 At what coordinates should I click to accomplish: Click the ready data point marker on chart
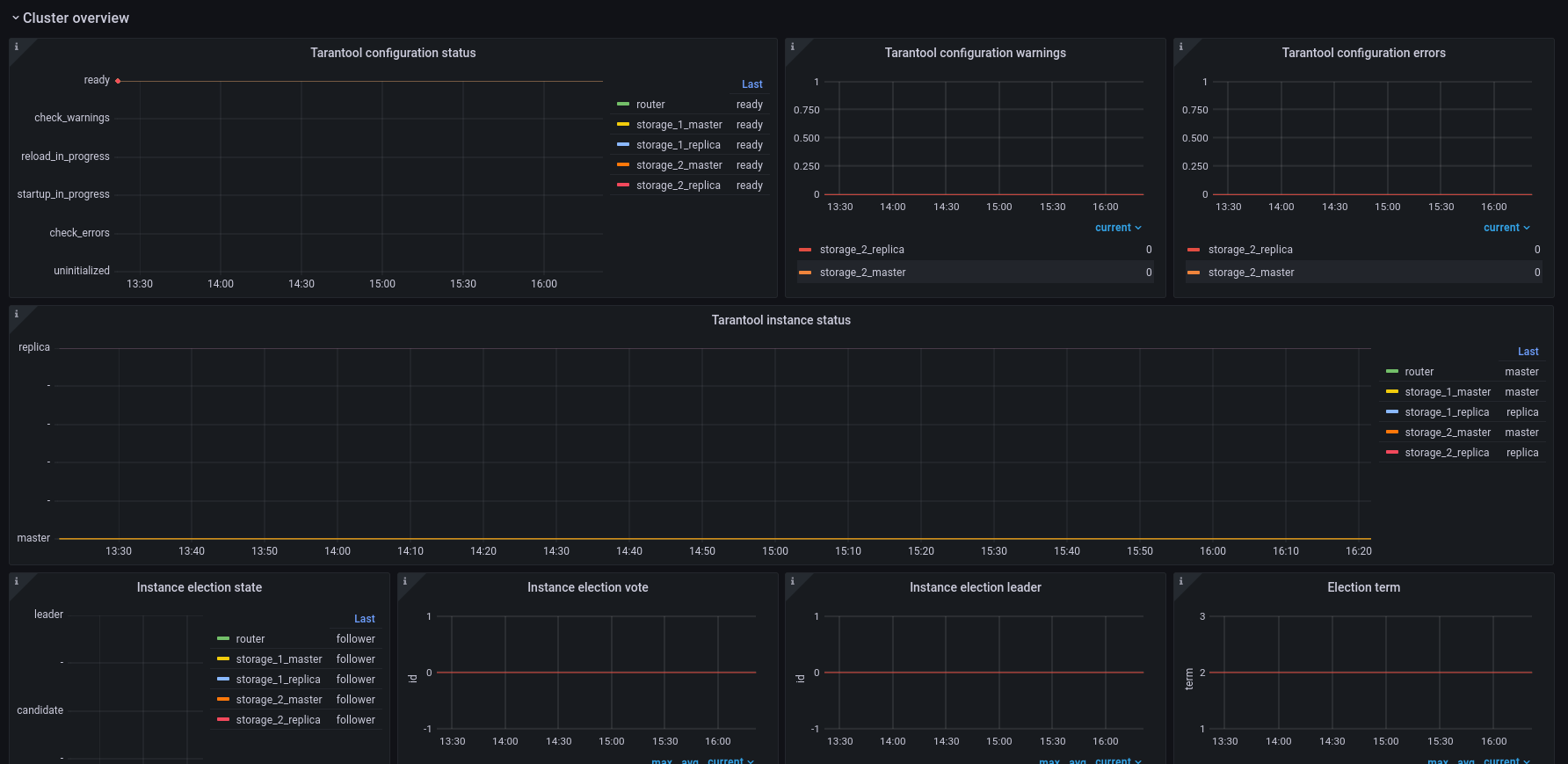pyautogui.click(x=118, y=81)
